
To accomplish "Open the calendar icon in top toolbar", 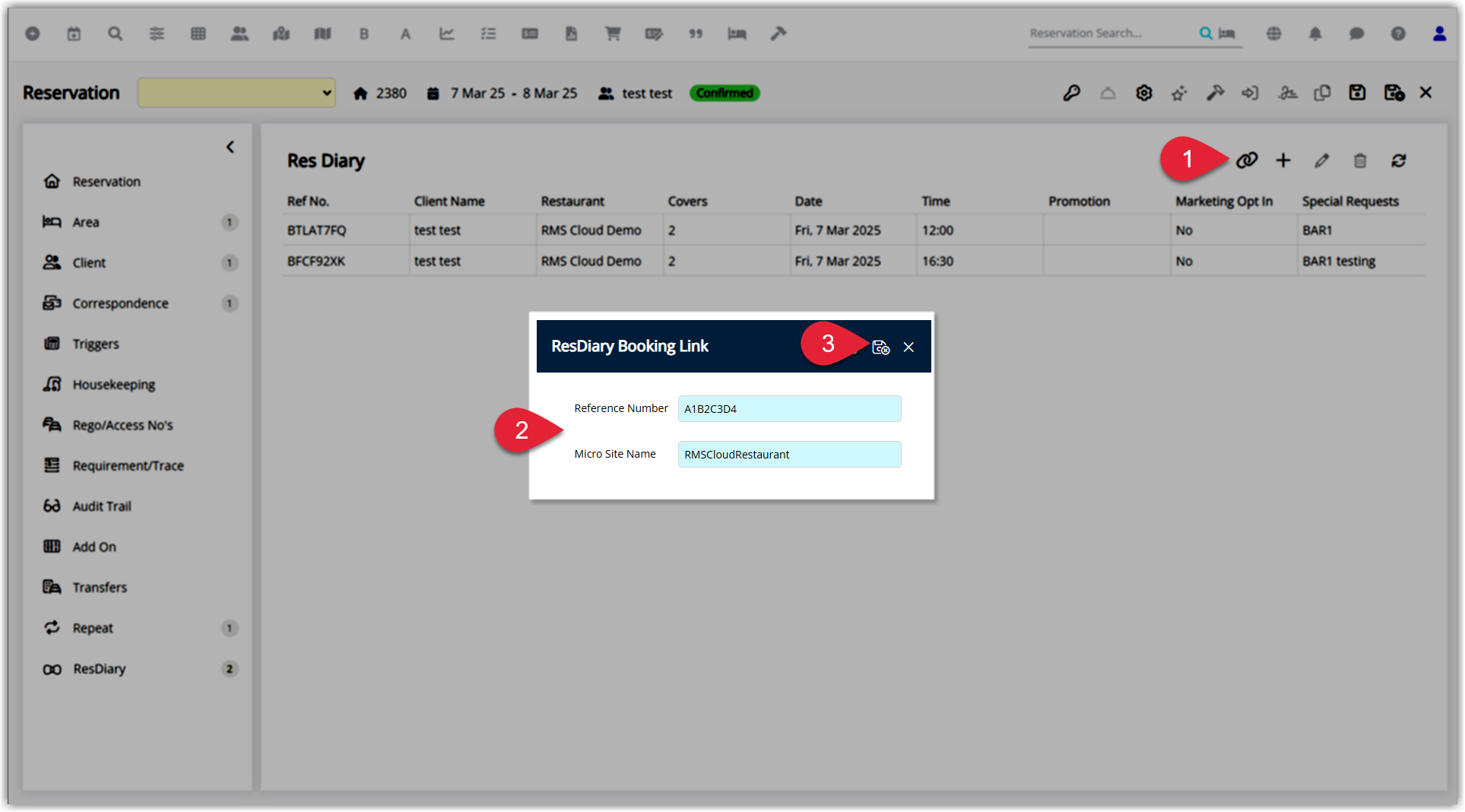I will [74, 33].
